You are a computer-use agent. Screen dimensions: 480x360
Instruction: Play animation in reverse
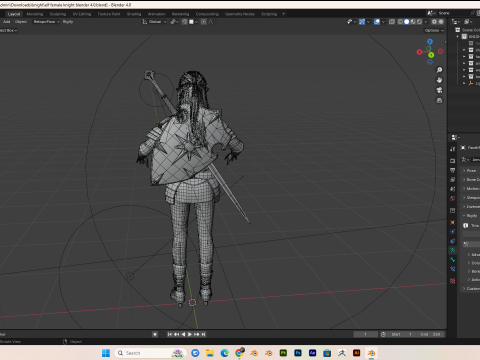click(183, 334)
